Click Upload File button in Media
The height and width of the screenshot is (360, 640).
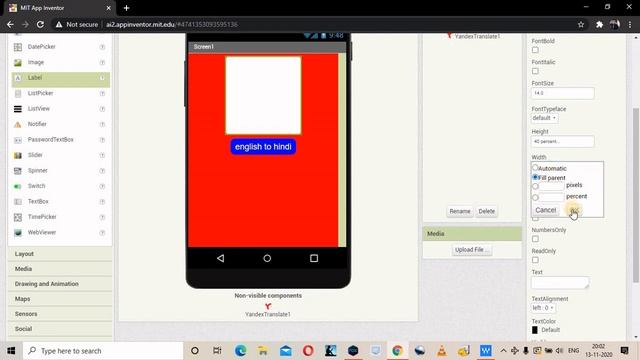click(471, 250)
